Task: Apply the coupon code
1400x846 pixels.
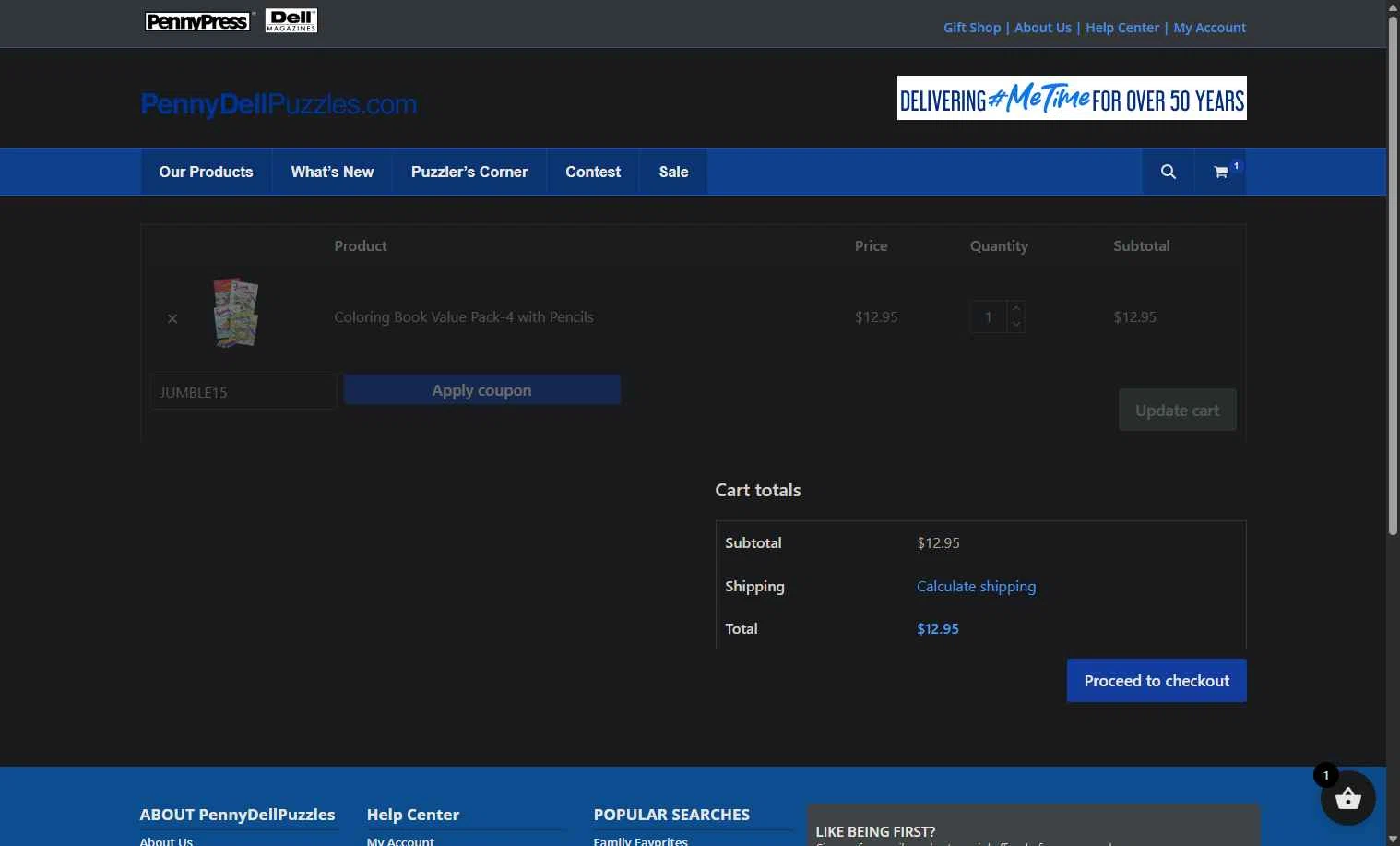Action: pyautogui.click(x=481, y=390)
